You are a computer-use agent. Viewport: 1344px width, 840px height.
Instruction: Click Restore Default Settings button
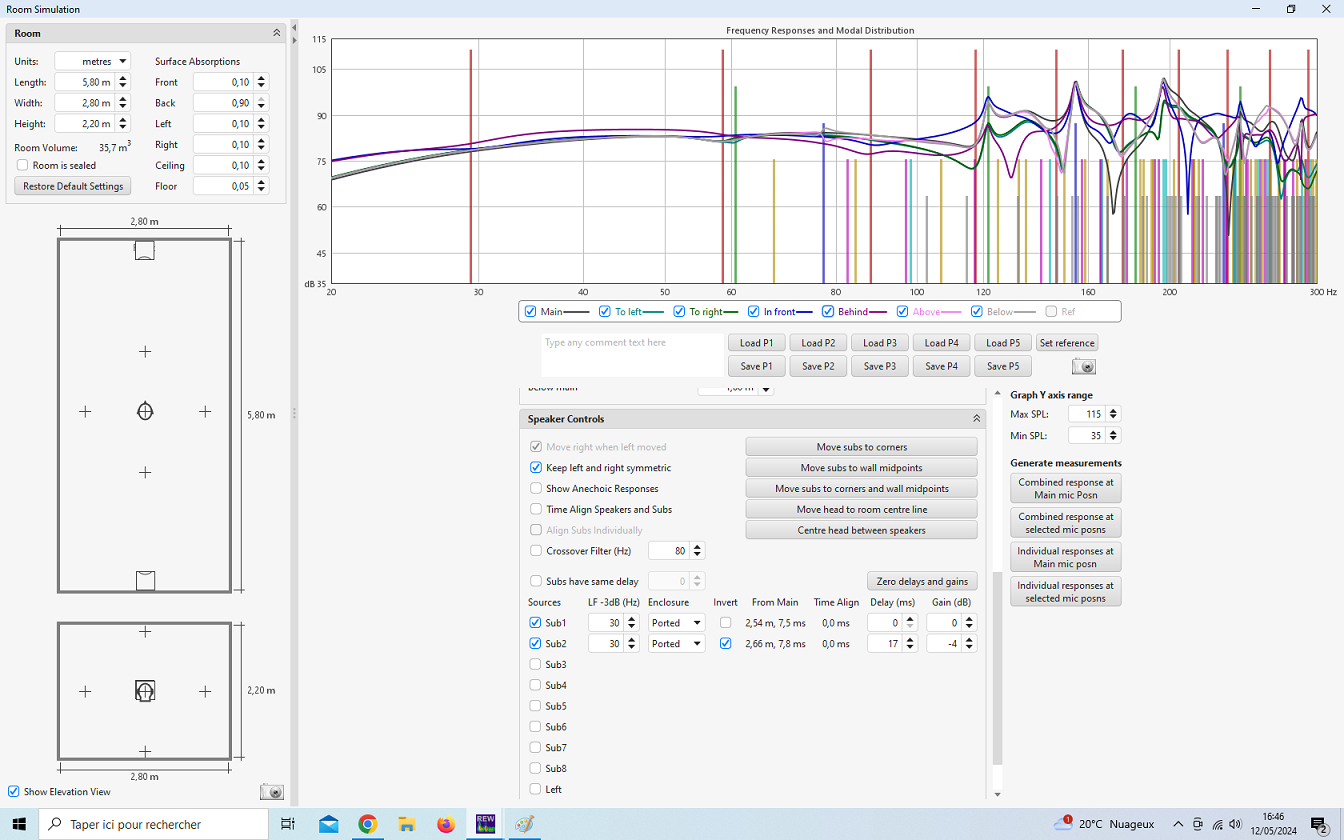(73, 186)
